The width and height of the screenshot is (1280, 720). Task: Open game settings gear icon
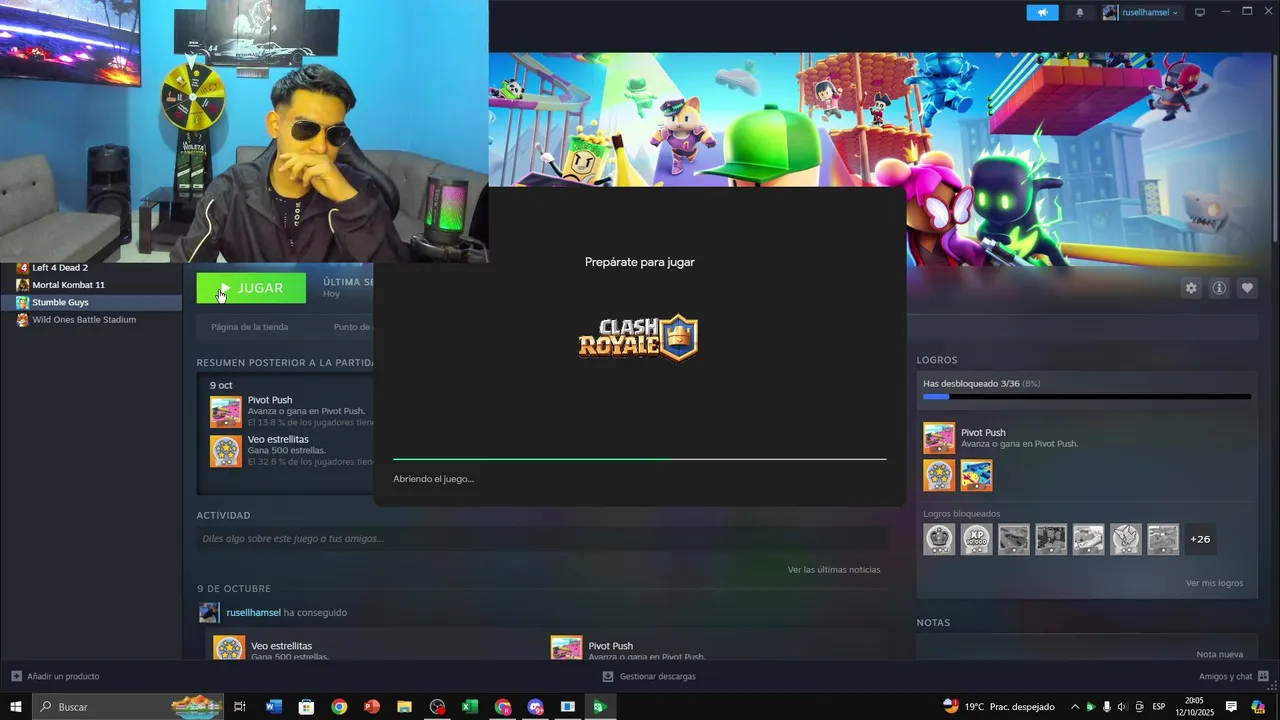point(1191,288)
